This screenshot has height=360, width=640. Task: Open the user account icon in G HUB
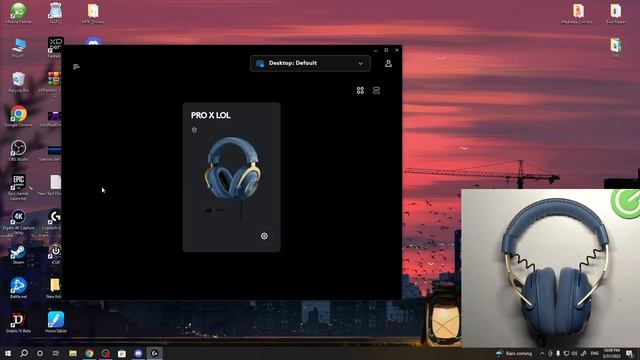(x=388, y=63)
